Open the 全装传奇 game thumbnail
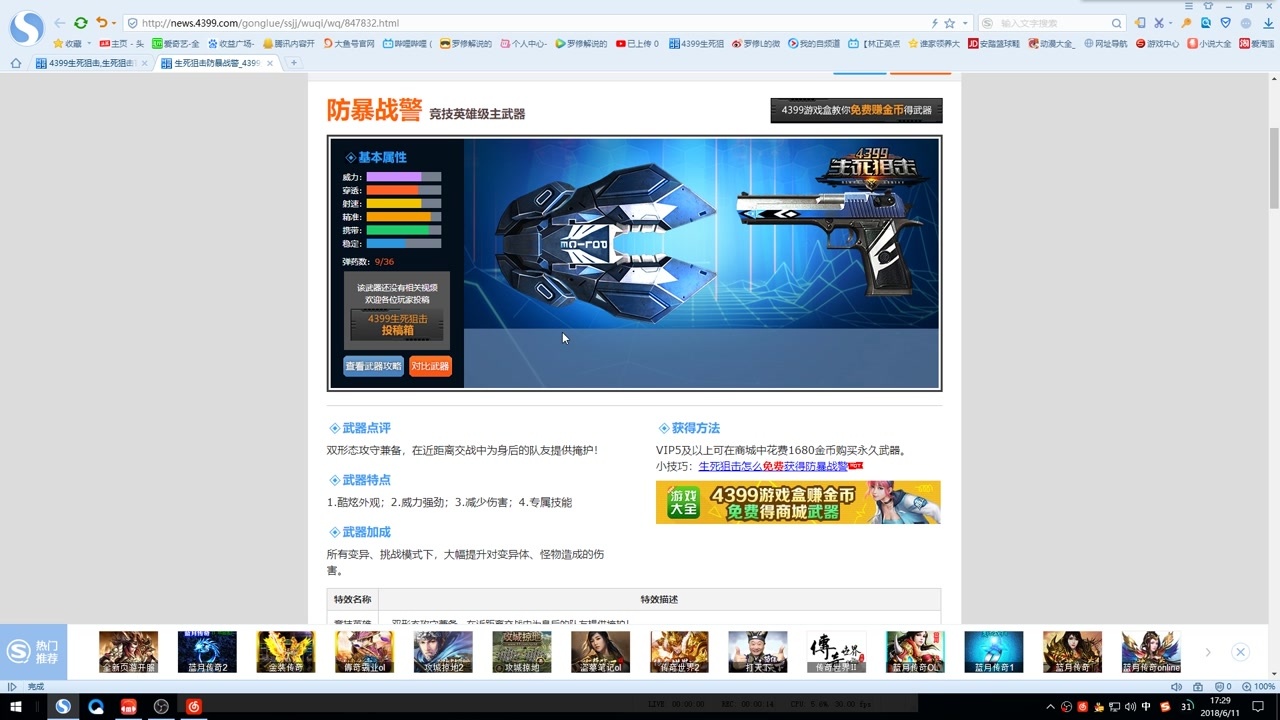This screenshot has height=720, width=1280. (x=286, y=652)
